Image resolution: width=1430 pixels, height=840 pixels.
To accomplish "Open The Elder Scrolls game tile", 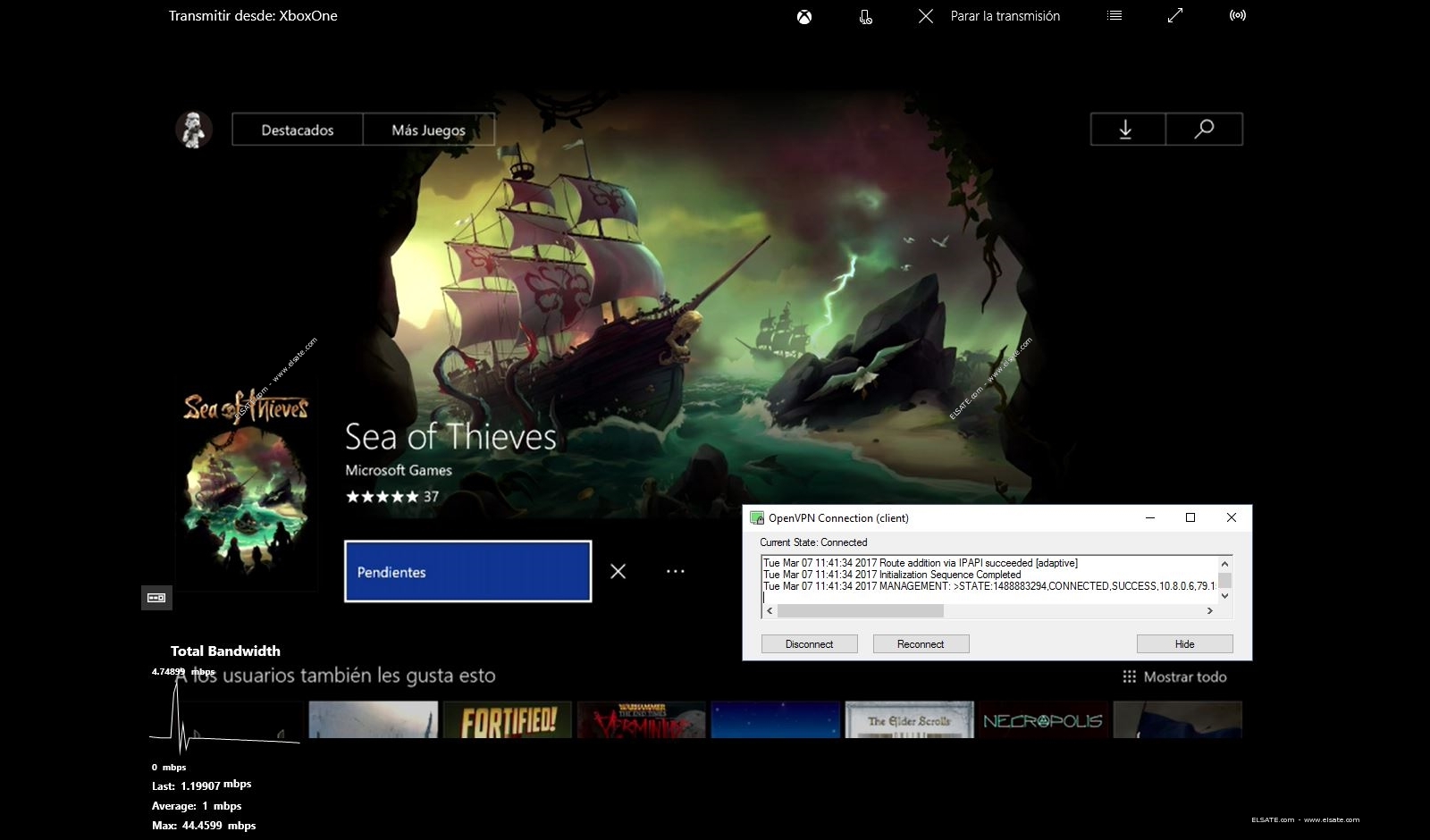I will point(910,720).
